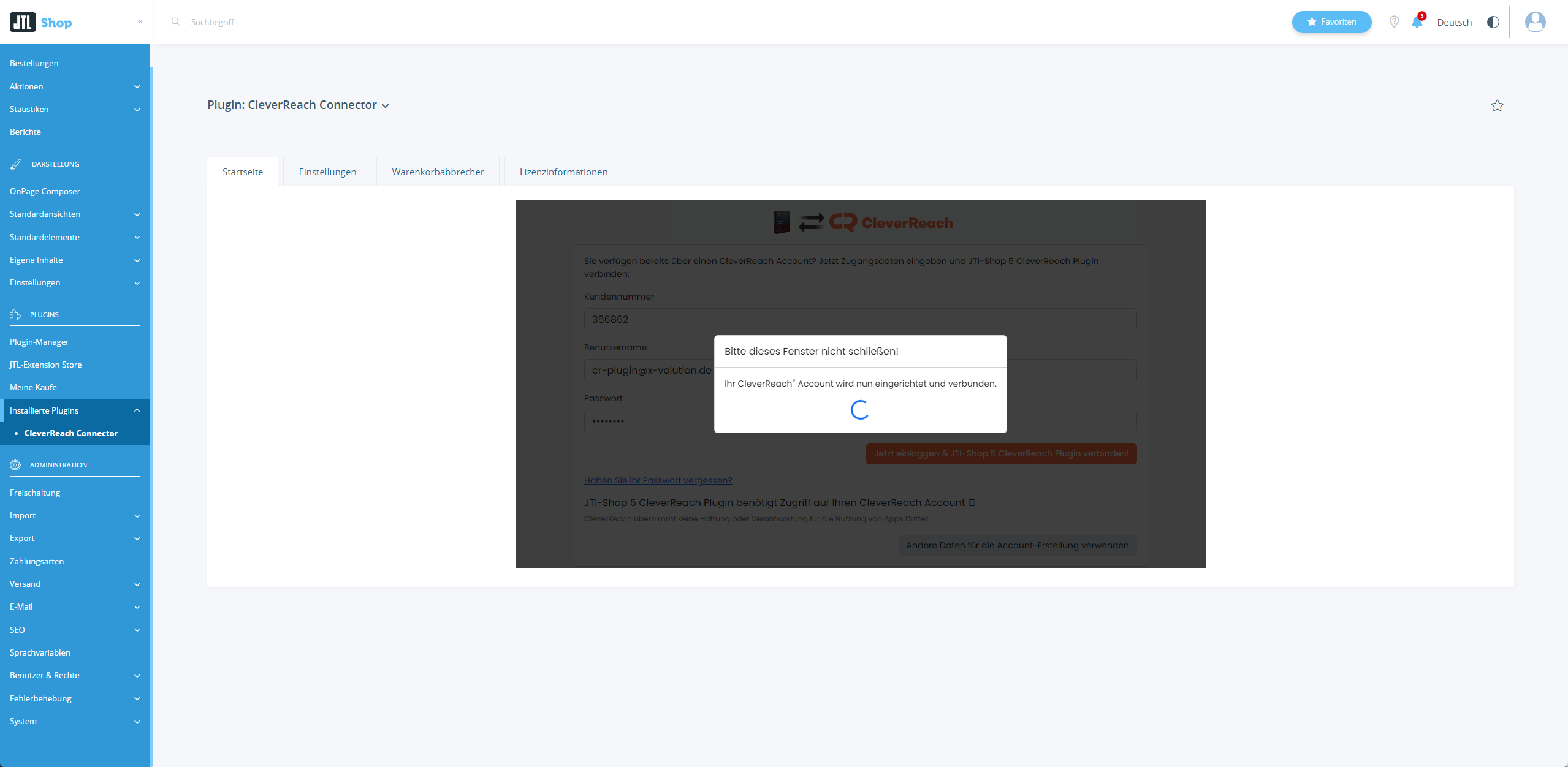Expand the SEO submenu
The height and width of the screenshot is (767, 1568).
pos(75,630)
